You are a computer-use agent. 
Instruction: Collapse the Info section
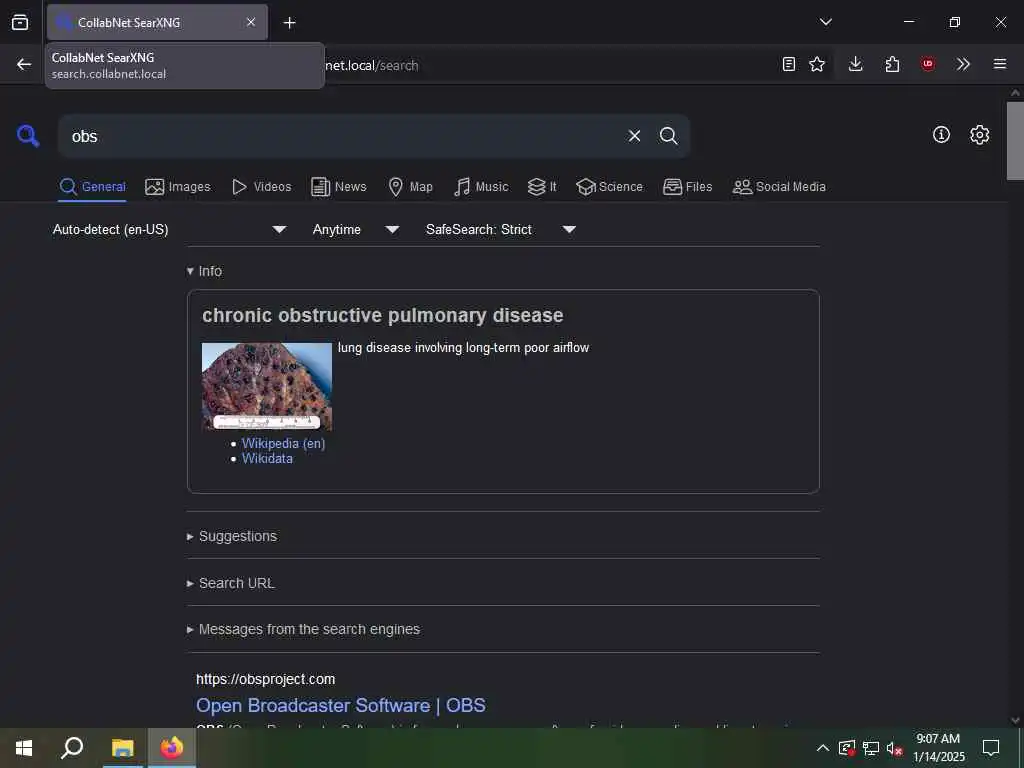click(x=204, y=271)
